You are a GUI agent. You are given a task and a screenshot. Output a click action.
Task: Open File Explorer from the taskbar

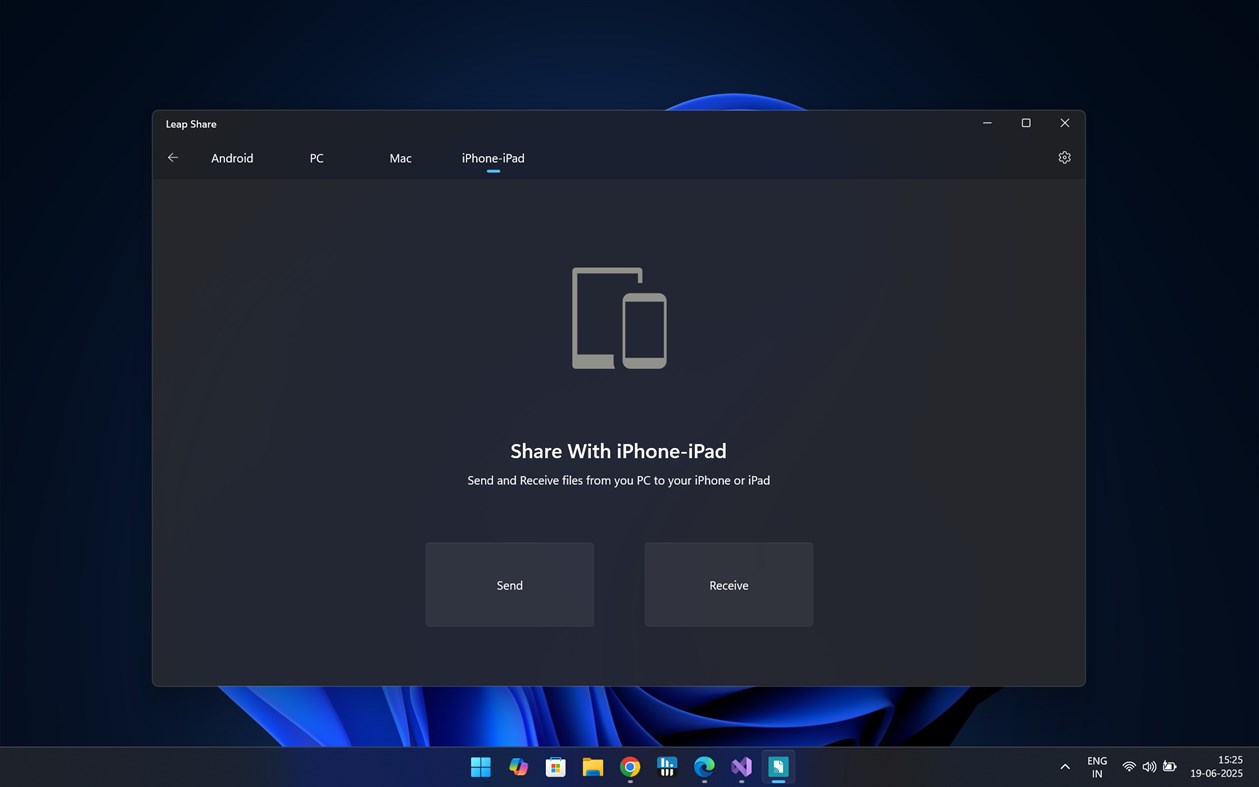(592, 767)
